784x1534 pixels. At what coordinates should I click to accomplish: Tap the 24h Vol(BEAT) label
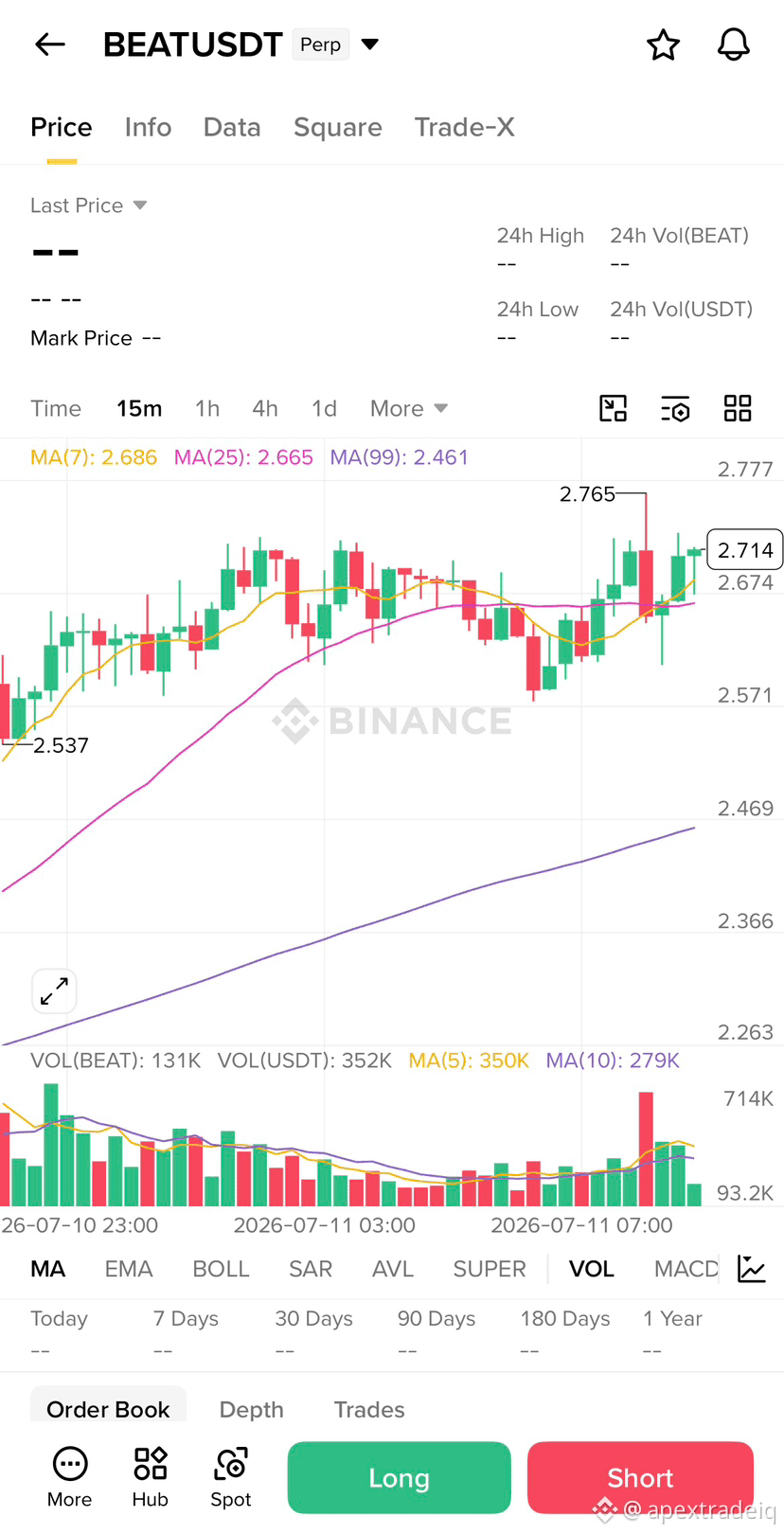(x=680, y=236)
